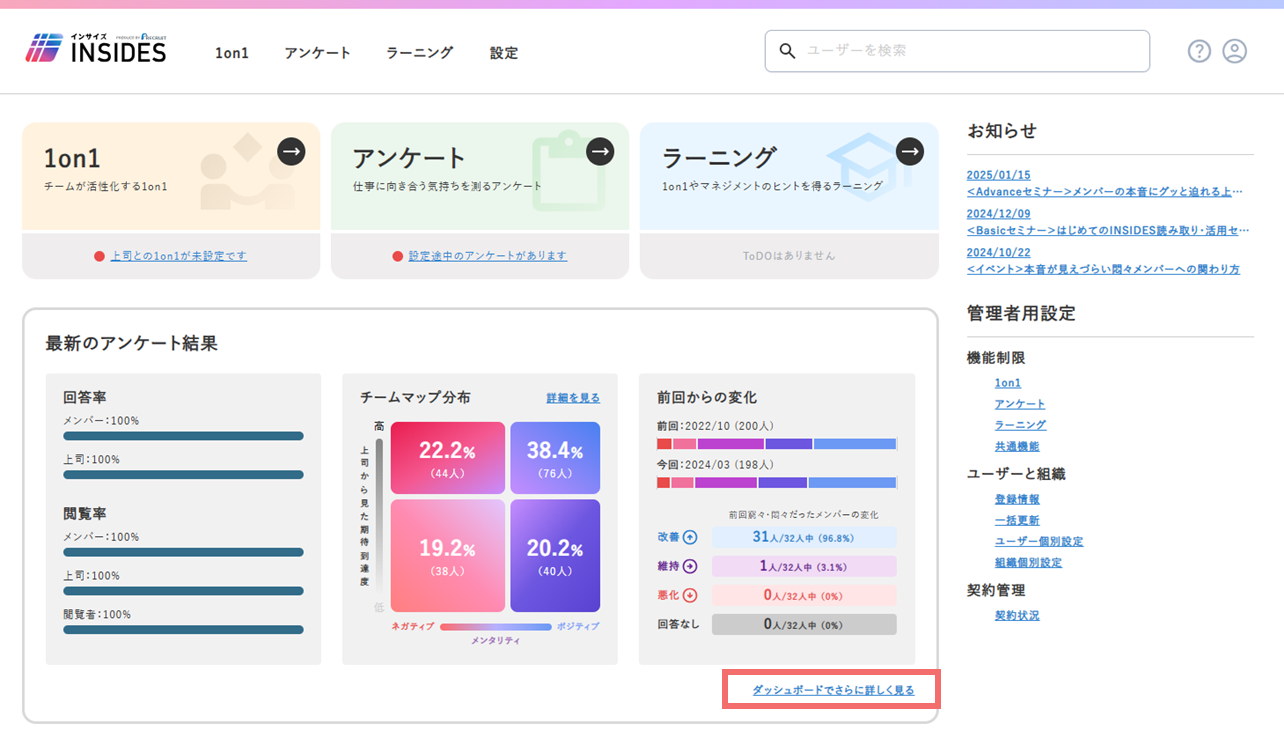
Task: Click the 前回:2022/10 distribution color bar
Action: 777,443
